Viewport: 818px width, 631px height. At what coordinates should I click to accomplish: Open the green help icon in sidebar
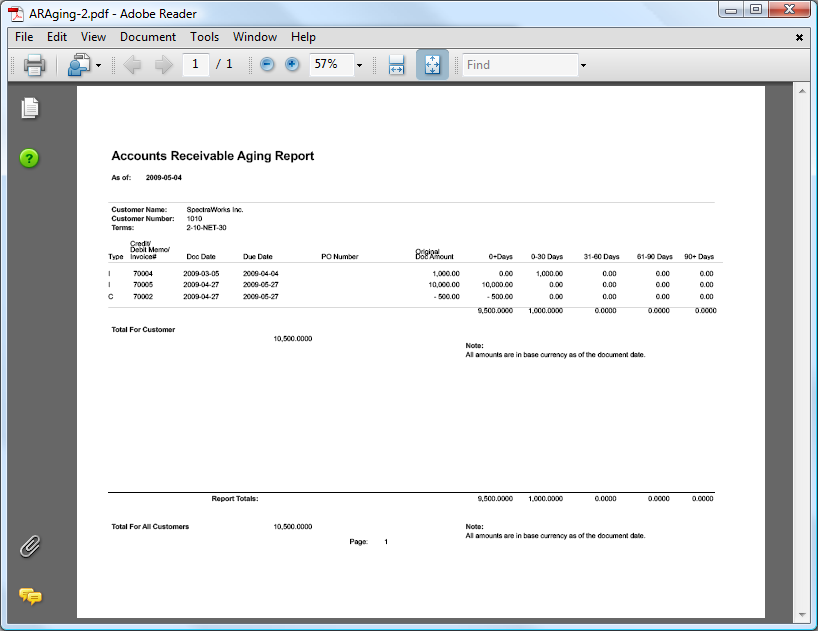30,158
